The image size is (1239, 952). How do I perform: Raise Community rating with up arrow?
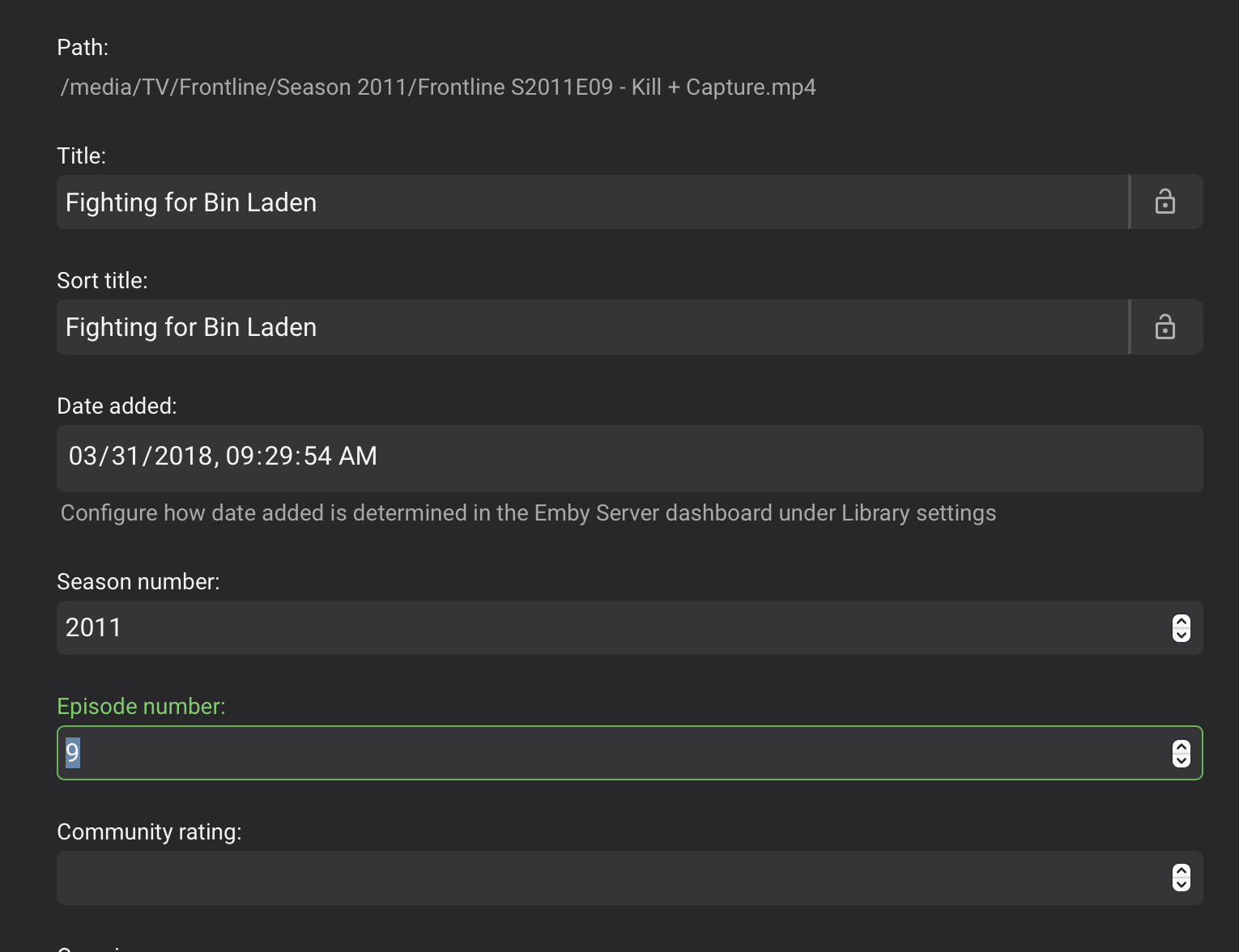[x=1182, y=871]
